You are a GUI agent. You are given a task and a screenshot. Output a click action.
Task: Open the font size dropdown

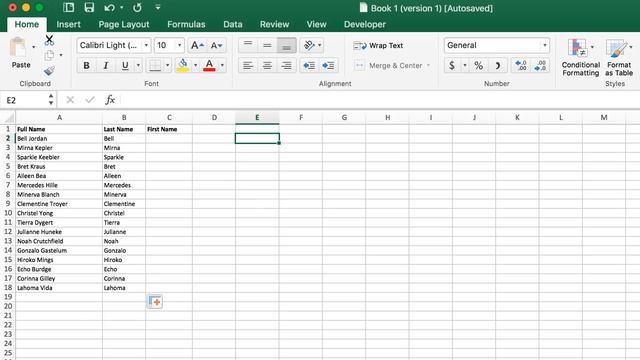(179, 45)
